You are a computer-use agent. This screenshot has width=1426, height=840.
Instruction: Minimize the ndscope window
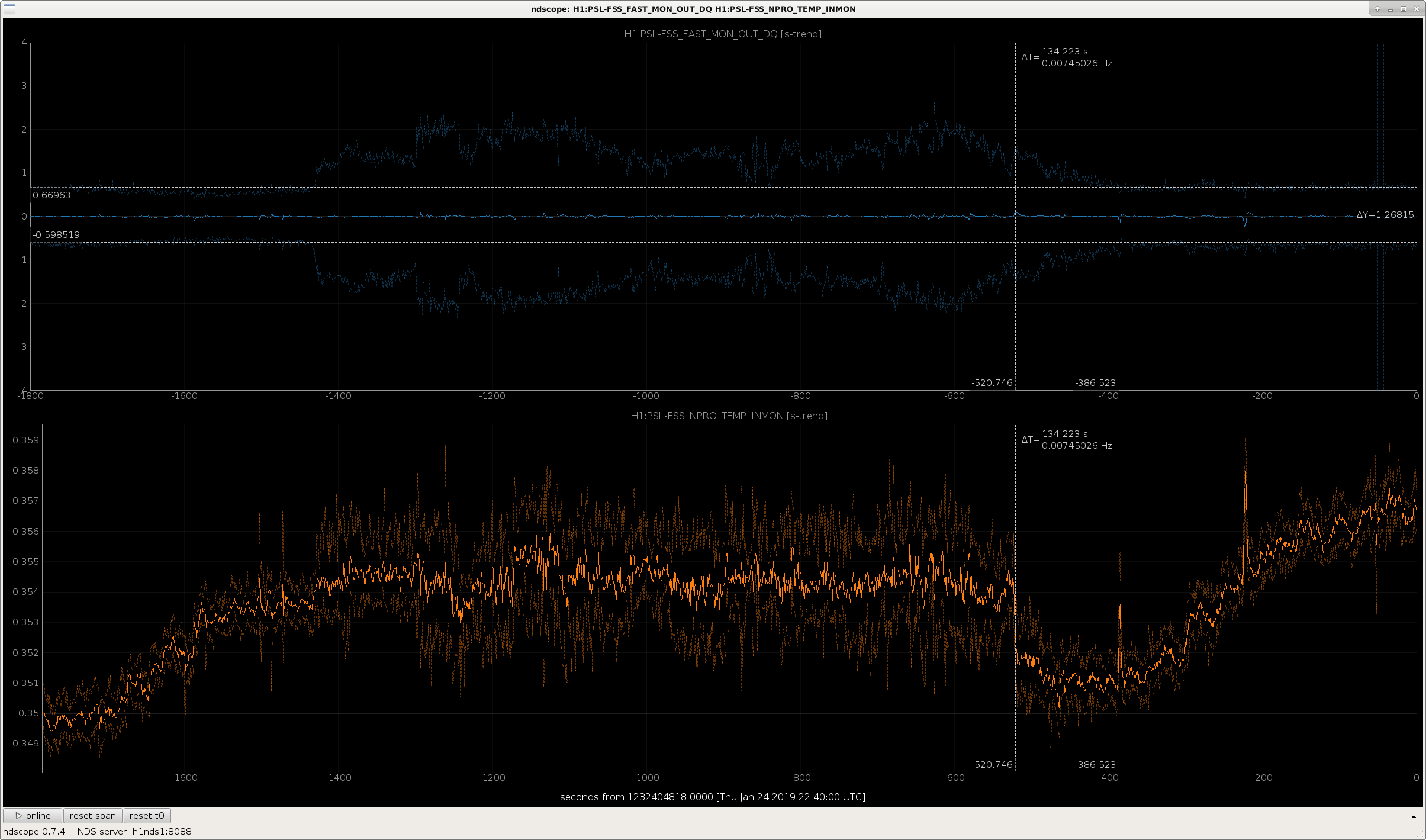[x=1390, y=9]
